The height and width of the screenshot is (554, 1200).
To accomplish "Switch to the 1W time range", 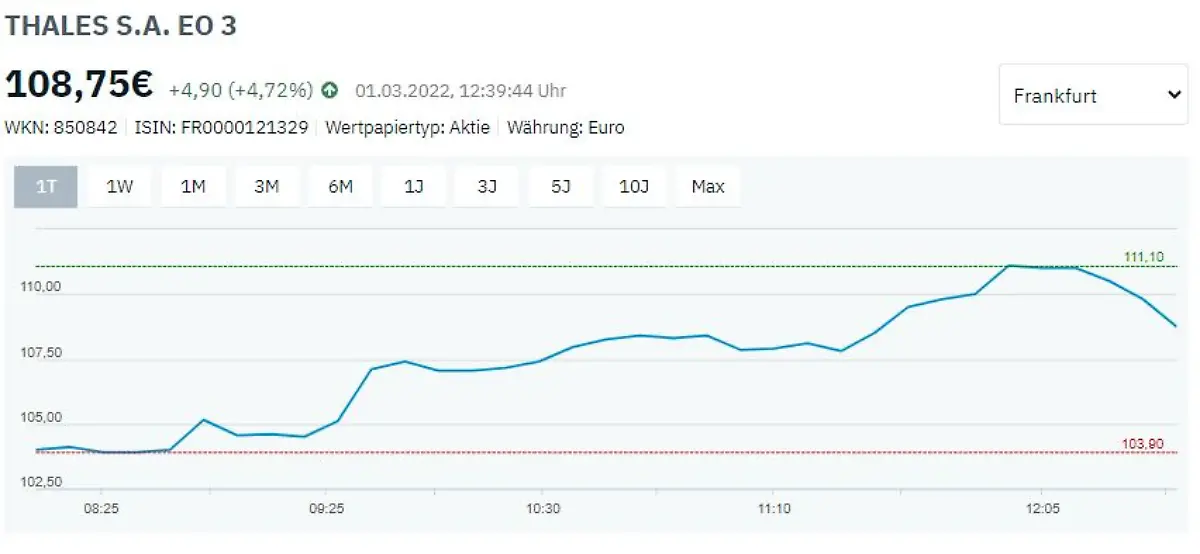I will (120, 187).
